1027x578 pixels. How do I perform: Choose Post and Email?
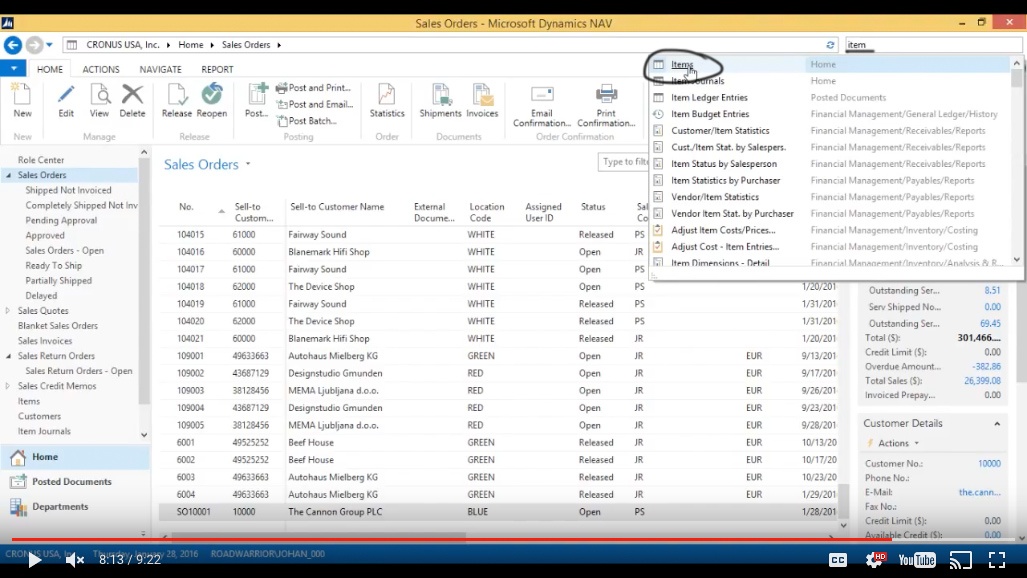point(315,104)
